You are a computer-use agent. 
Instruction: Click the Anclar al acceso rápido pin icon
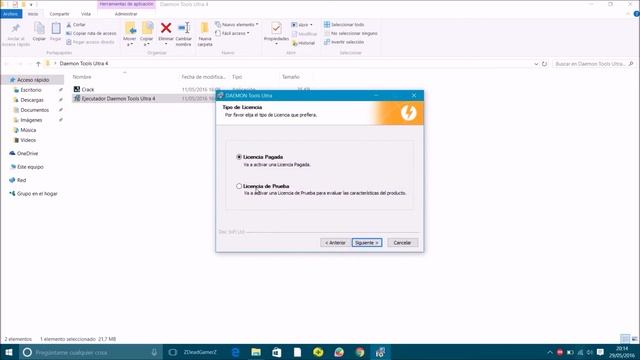point(16,29)
